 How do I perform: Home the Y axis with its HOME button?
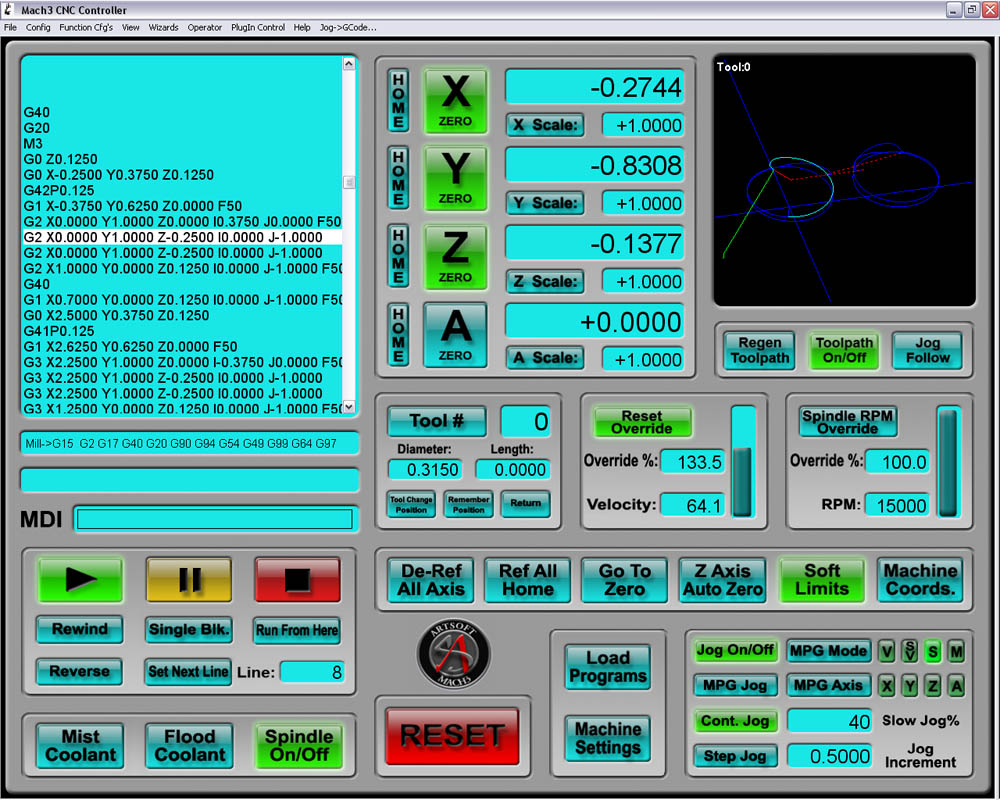tap(399, 178)
